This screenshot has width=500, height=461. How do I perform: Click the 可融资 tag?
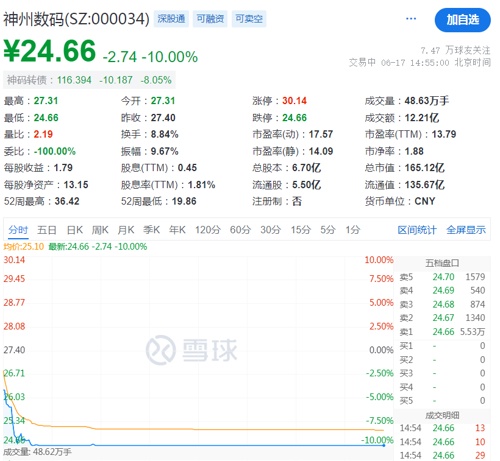coord(210,19)
